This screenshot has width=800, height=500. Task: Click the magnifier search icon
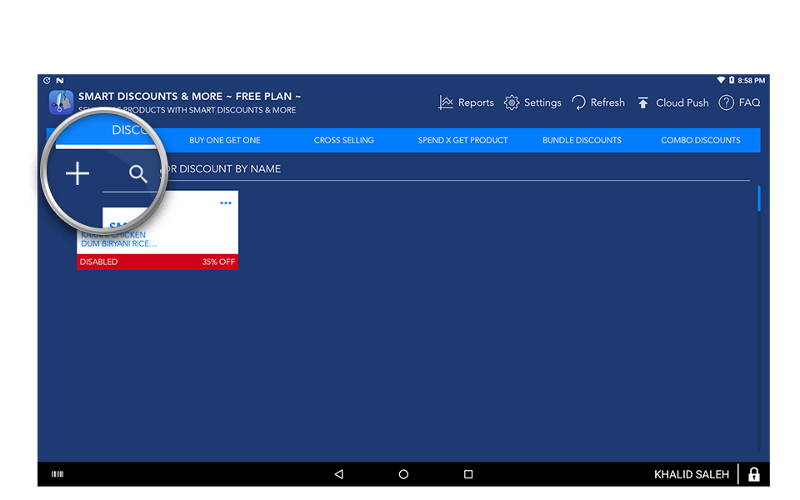[x=138, y=174]
